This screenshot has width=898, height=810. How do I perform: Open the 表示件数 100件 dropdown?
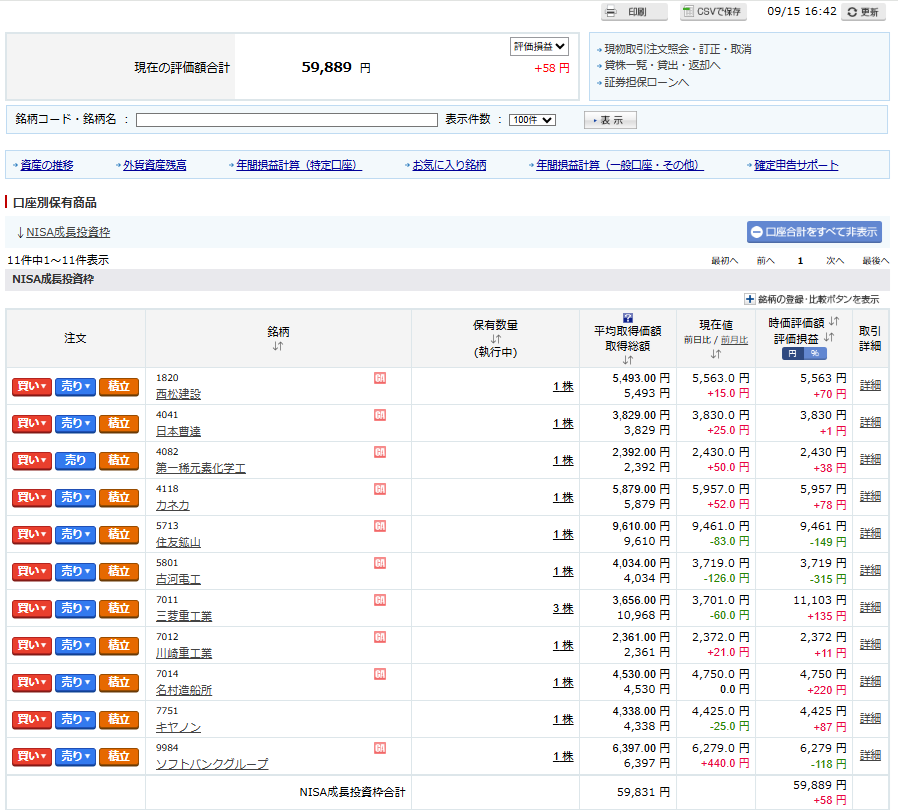point(532,120)
